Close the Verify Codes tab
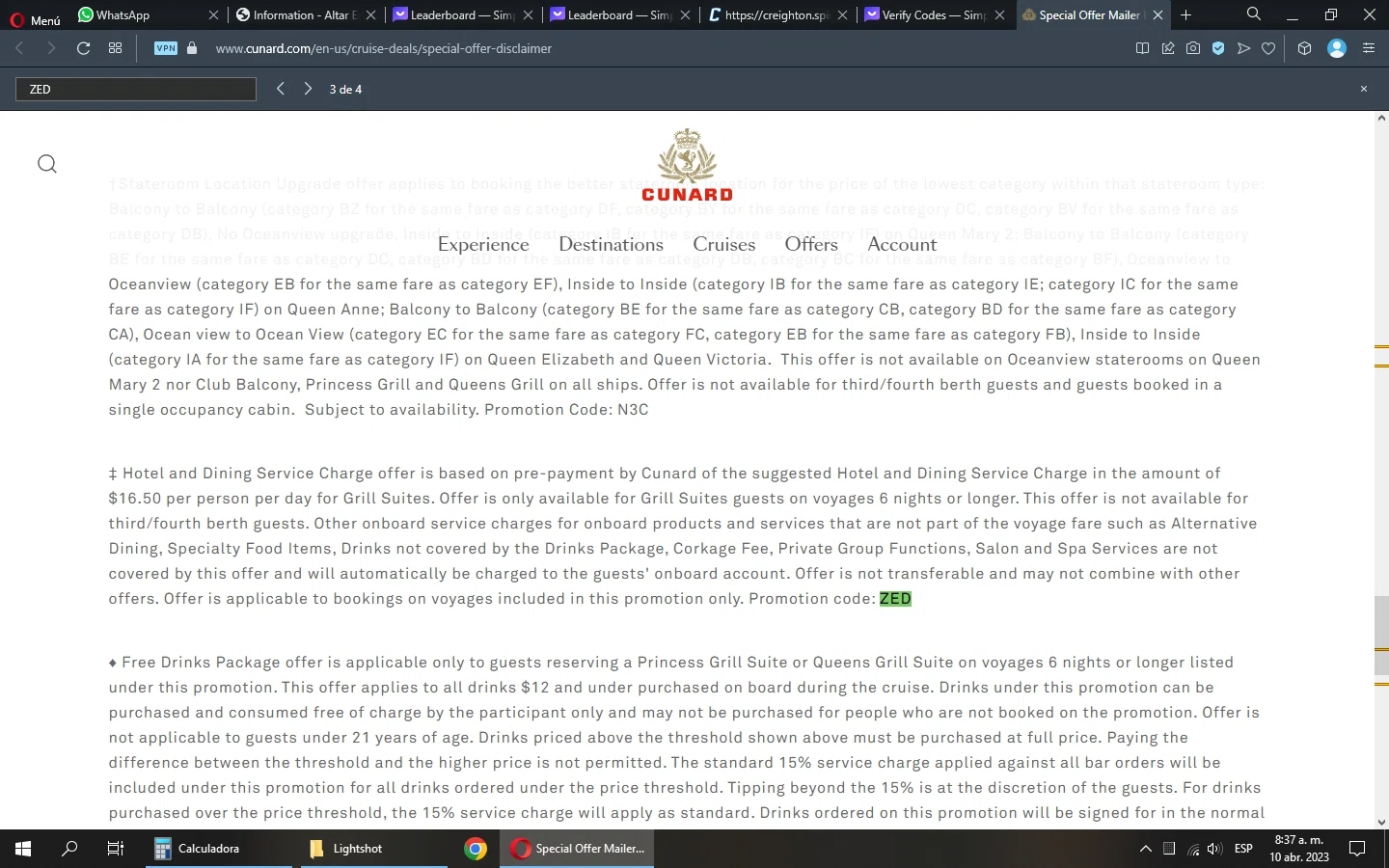Viewport: 1389px width, 868px height. [x=999, y=15]
